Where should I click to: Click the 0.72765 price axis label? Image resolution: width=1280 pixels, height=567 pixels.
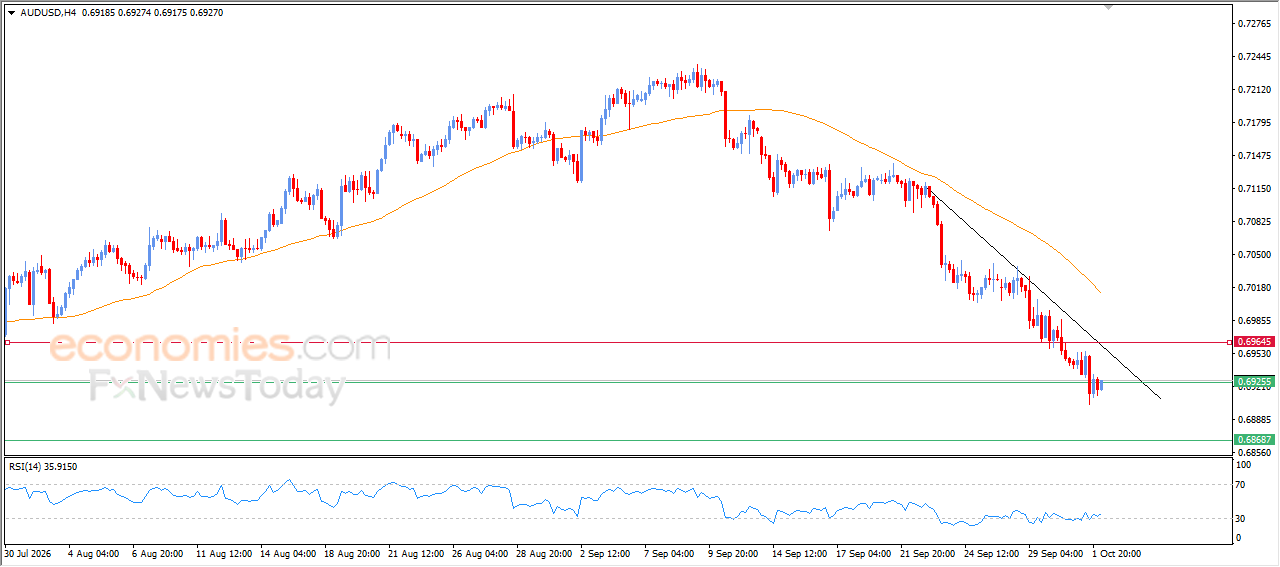click(1254, 22)
